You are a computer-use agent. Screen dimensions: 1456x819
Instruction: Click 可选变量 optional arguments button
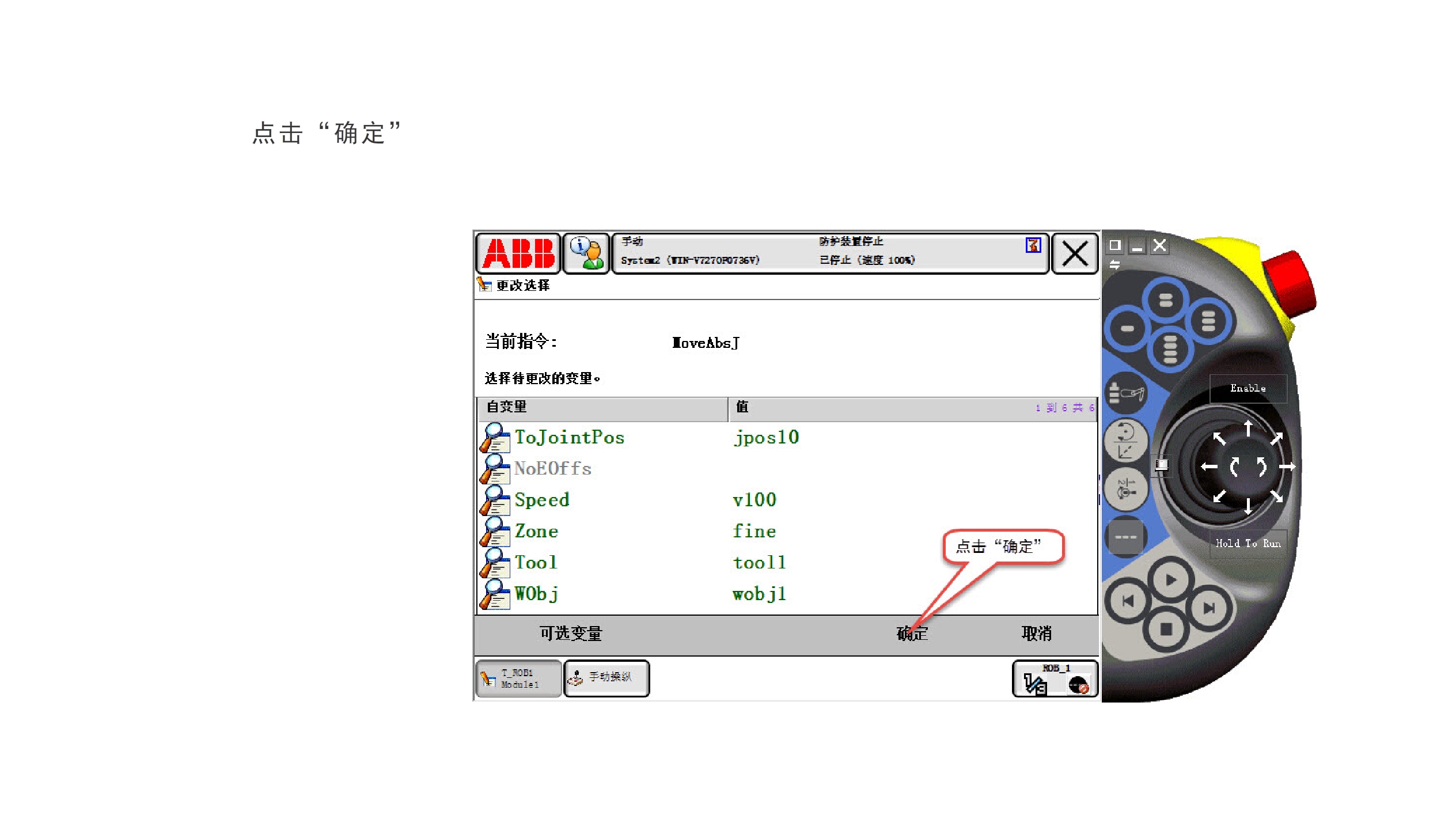(570, 634)
